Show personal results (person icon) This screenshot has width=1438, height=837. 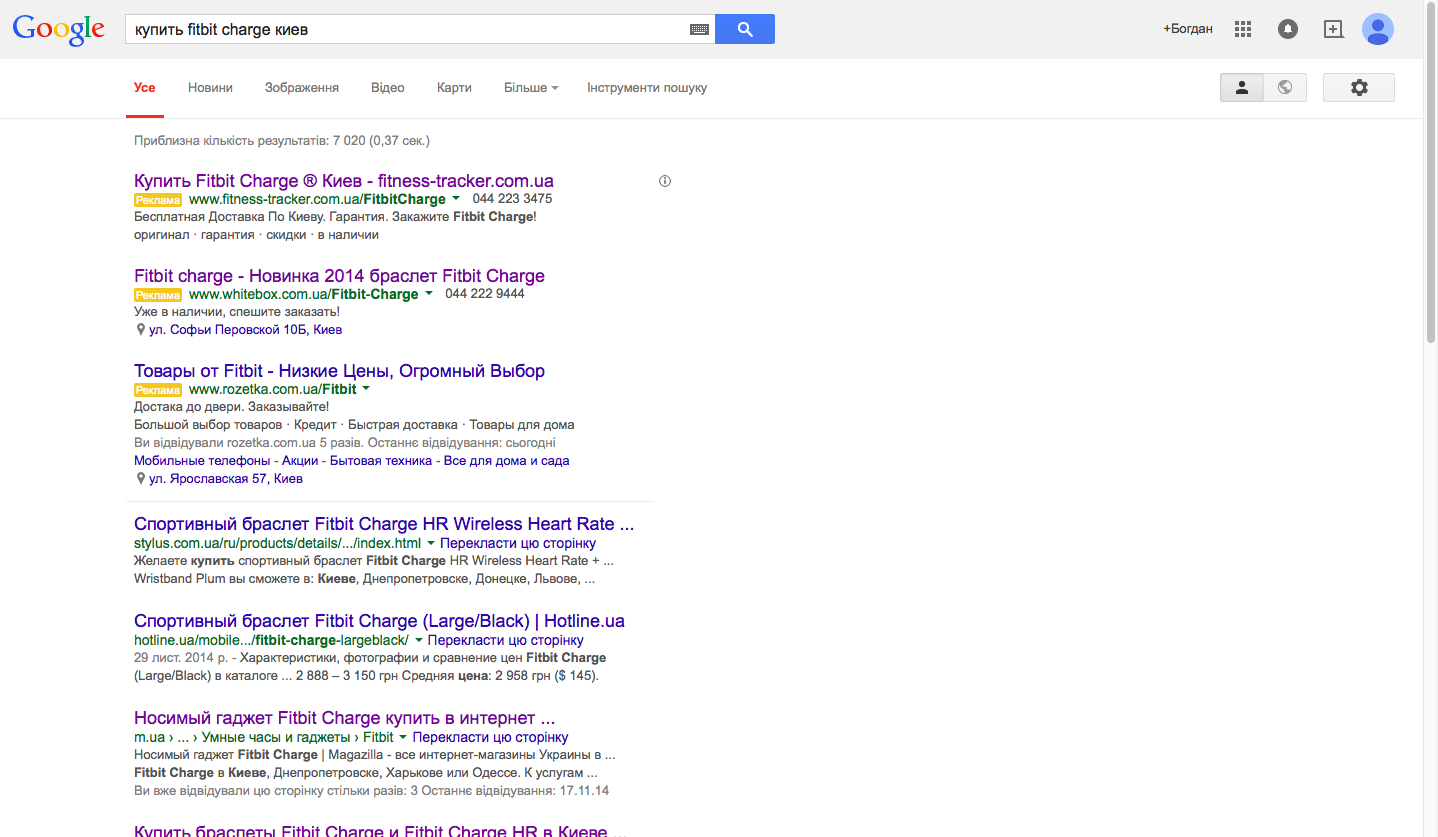1242,88
